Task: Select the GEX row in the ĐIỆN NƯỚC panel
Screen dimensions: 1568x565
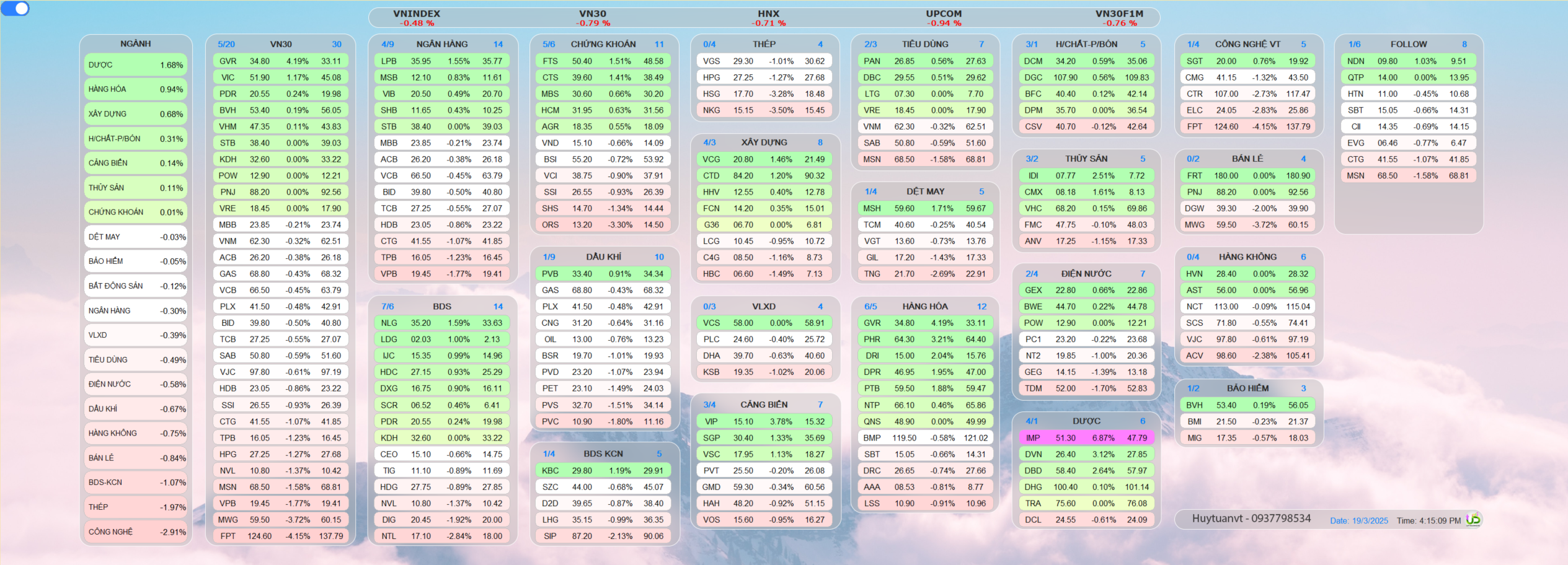Action: (1086, 291)
